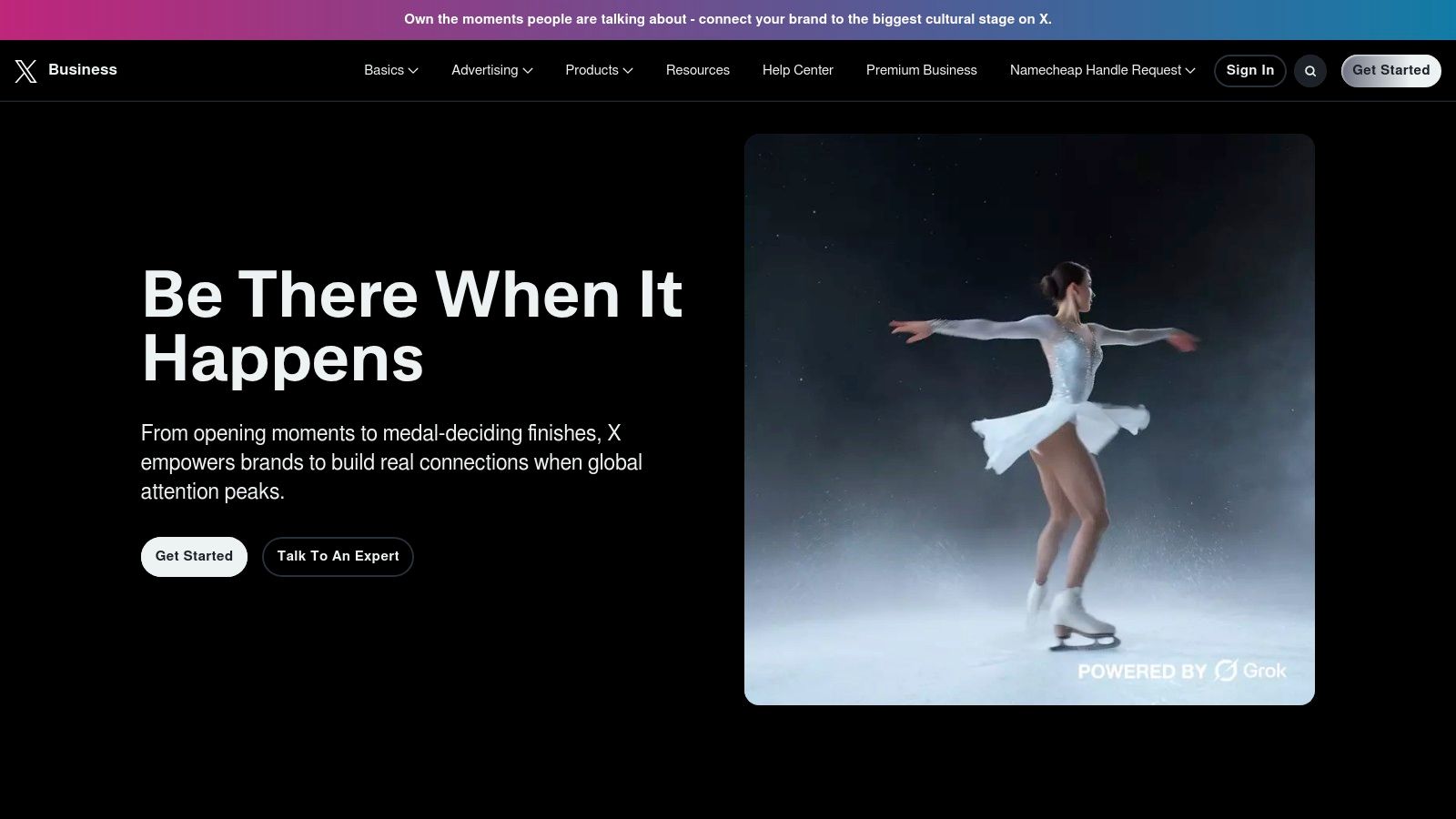Click Get Started in the top navigation
The width and height of the screenshot is (1456, 819).
[1390, 70]
